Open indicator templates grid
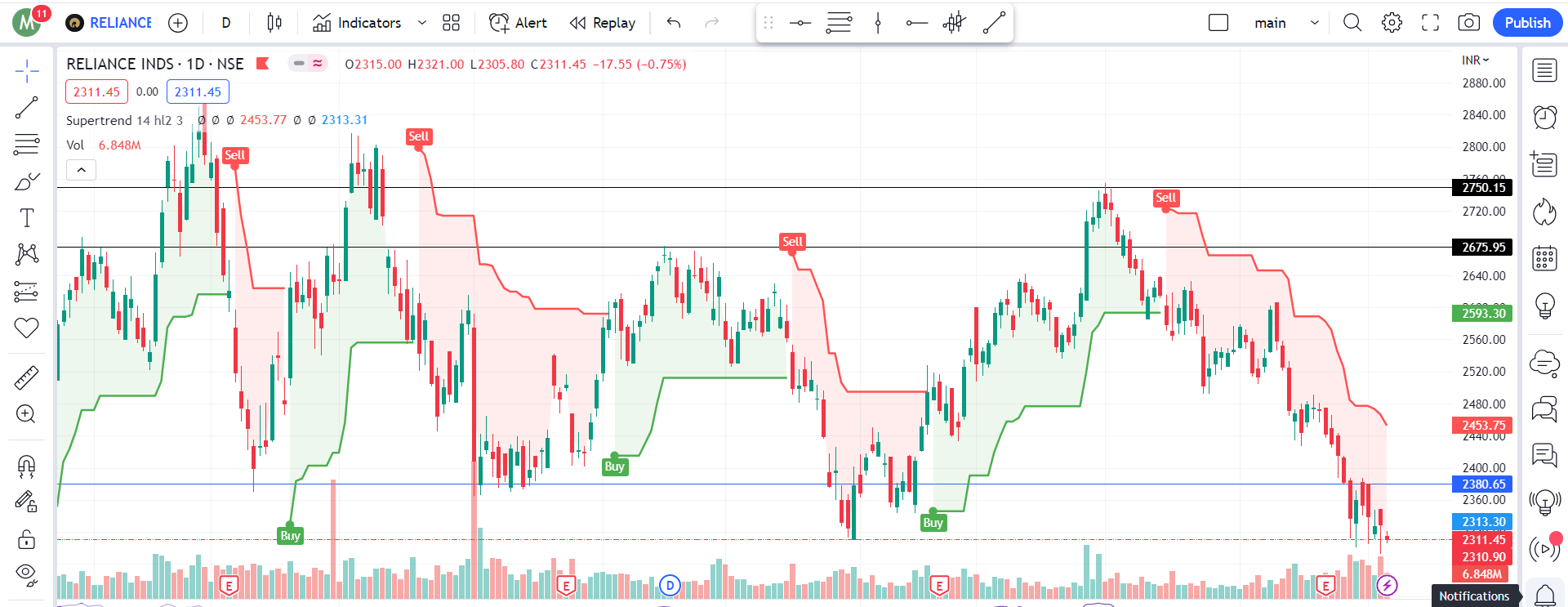 451,23
